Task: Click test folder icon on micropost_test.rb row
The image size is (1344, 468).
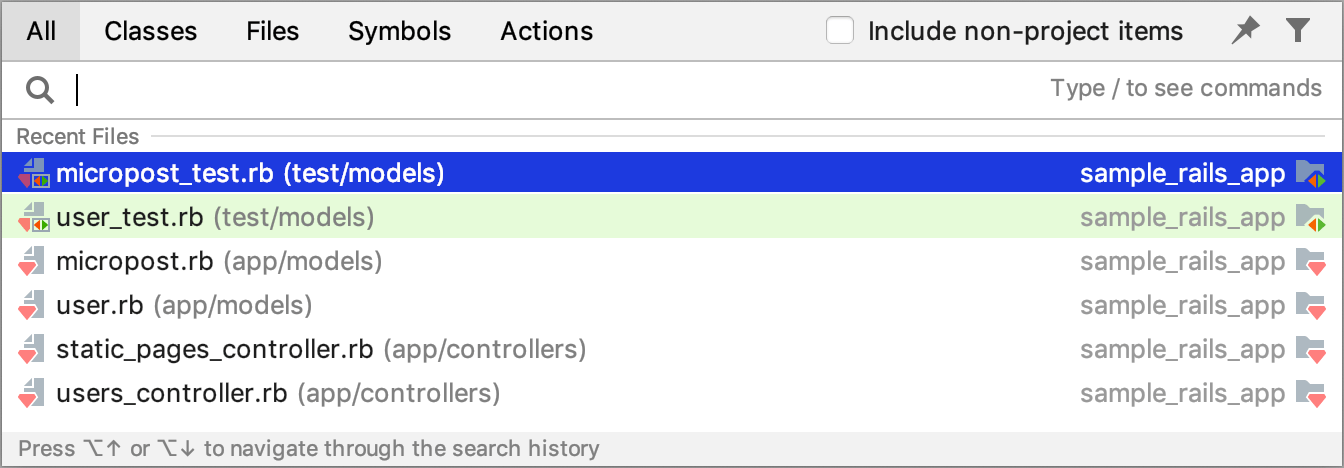Action: pyautogui.click(x=1309, y=174)
